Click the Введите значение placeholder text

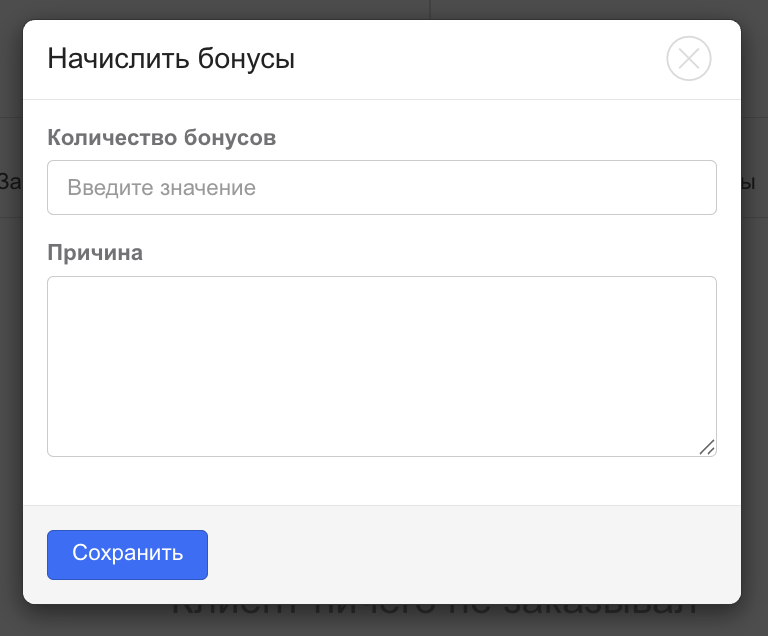pos(161,188)
